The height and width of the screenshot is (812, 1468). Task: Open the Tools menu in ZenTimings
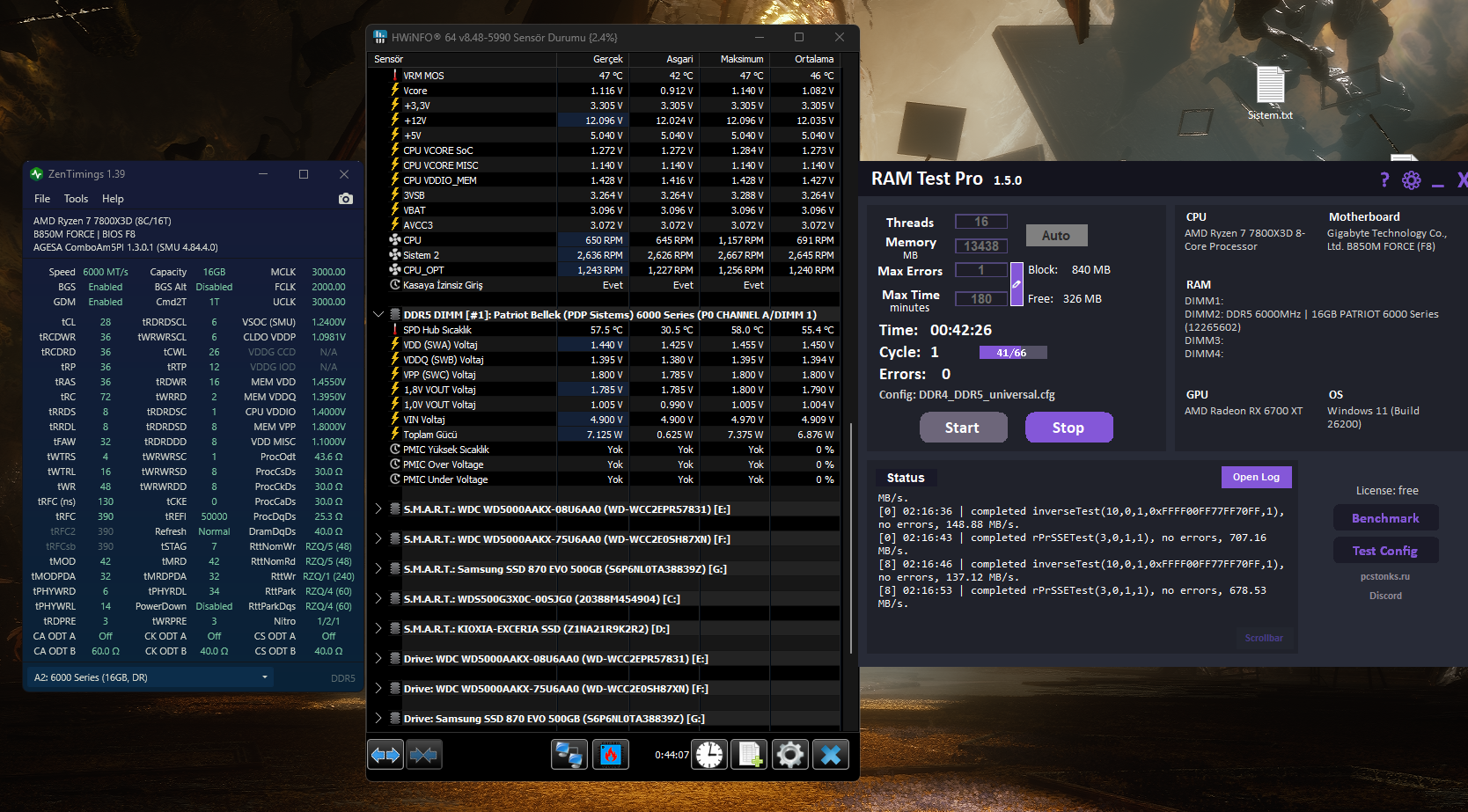pyautogui.click(x=76, y=199)
